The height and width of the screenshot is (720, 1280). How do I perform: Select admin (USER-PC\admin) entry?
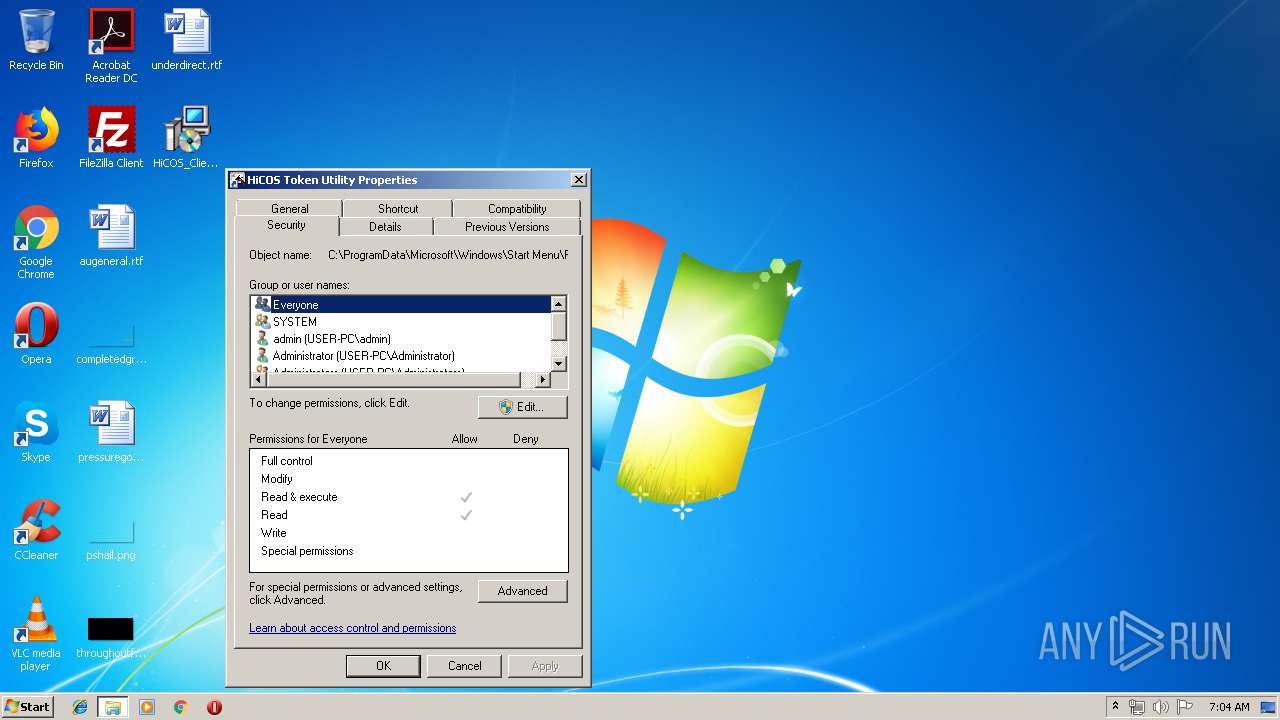[401, 339]
